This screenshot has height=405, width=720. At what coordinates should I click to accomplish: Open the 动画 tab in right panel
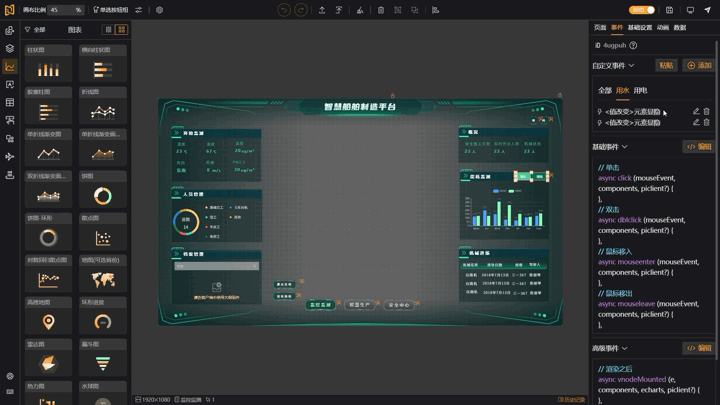(x=663, y=28)
